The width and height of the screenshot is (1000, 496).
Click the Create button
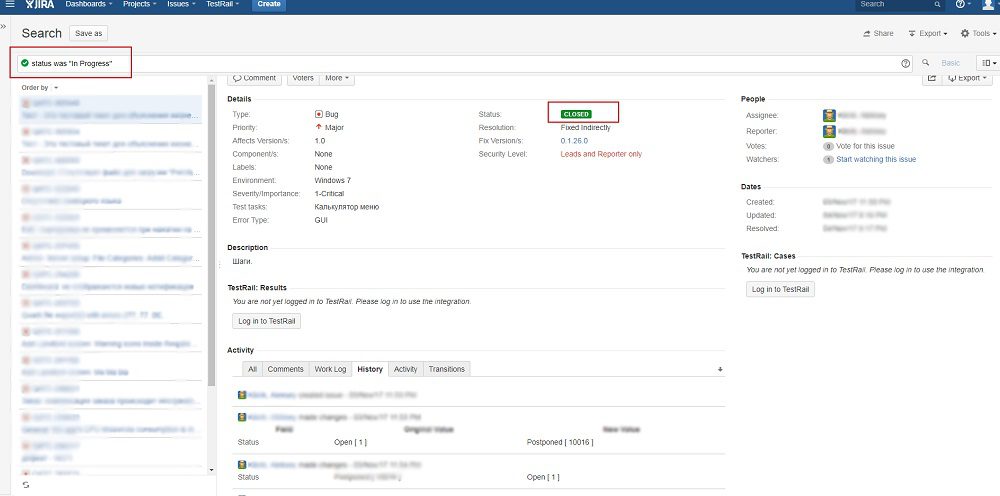click(x=268, y=4)
